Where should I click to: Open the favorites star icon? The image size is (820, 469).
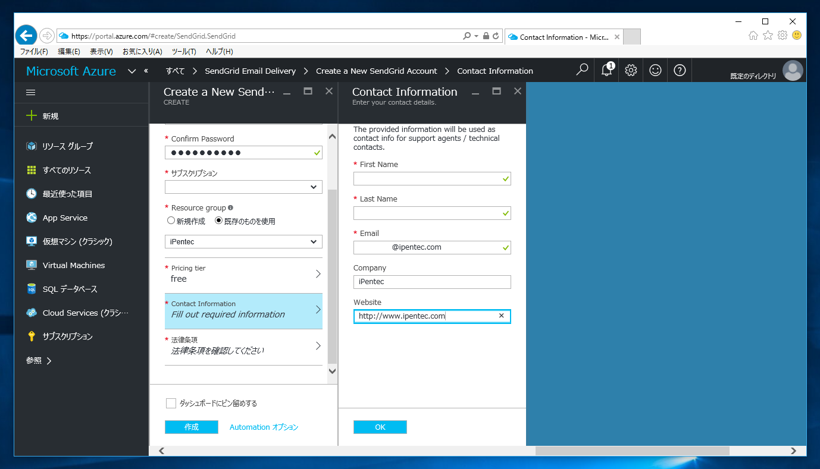coord(768,36)
